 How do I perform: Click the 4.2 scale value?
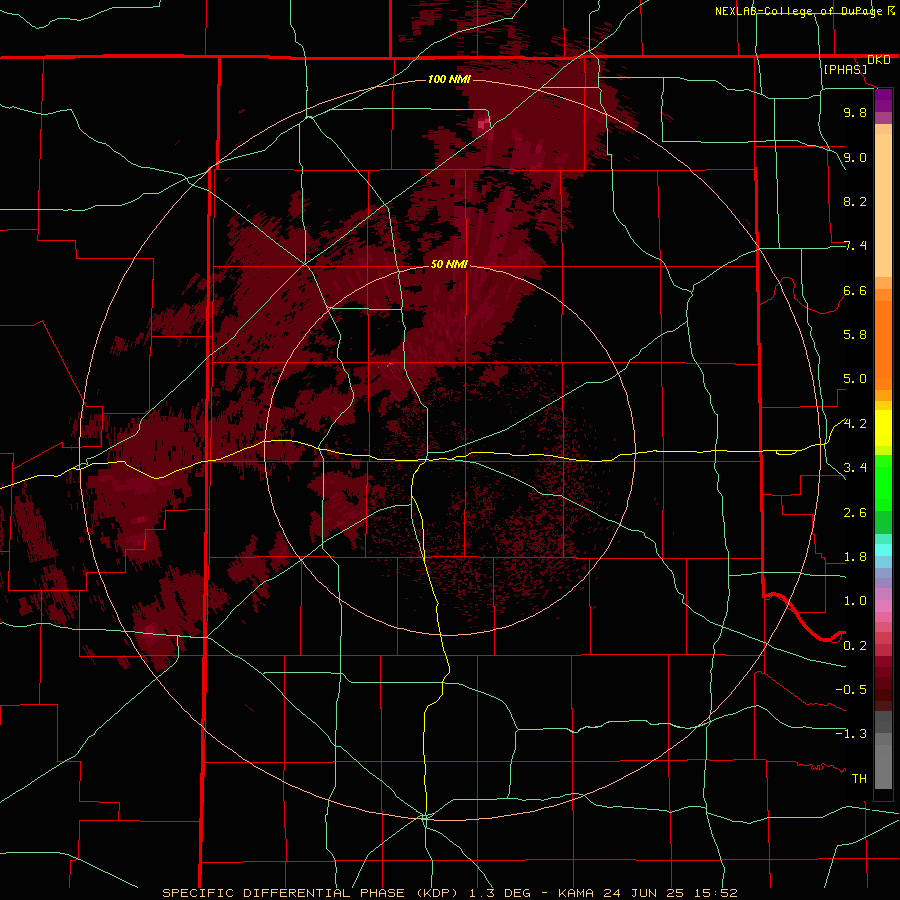(855, 424)
